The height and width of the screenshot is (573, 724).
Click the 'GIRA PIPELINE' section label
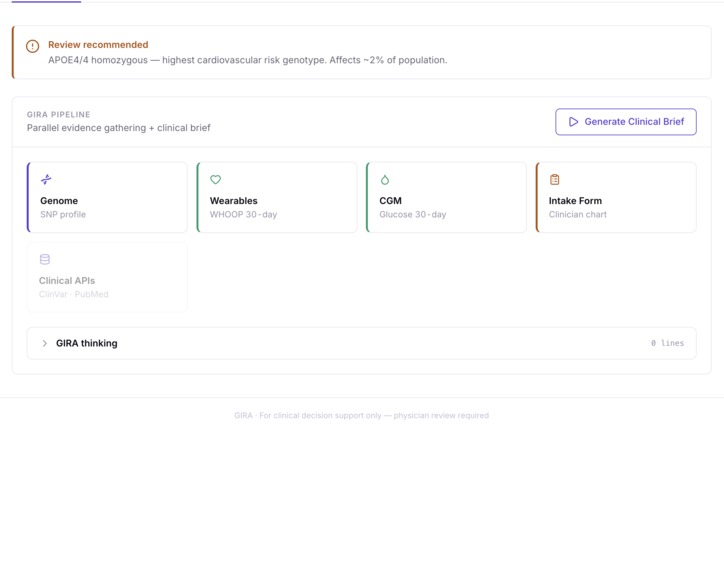(59, 115)
